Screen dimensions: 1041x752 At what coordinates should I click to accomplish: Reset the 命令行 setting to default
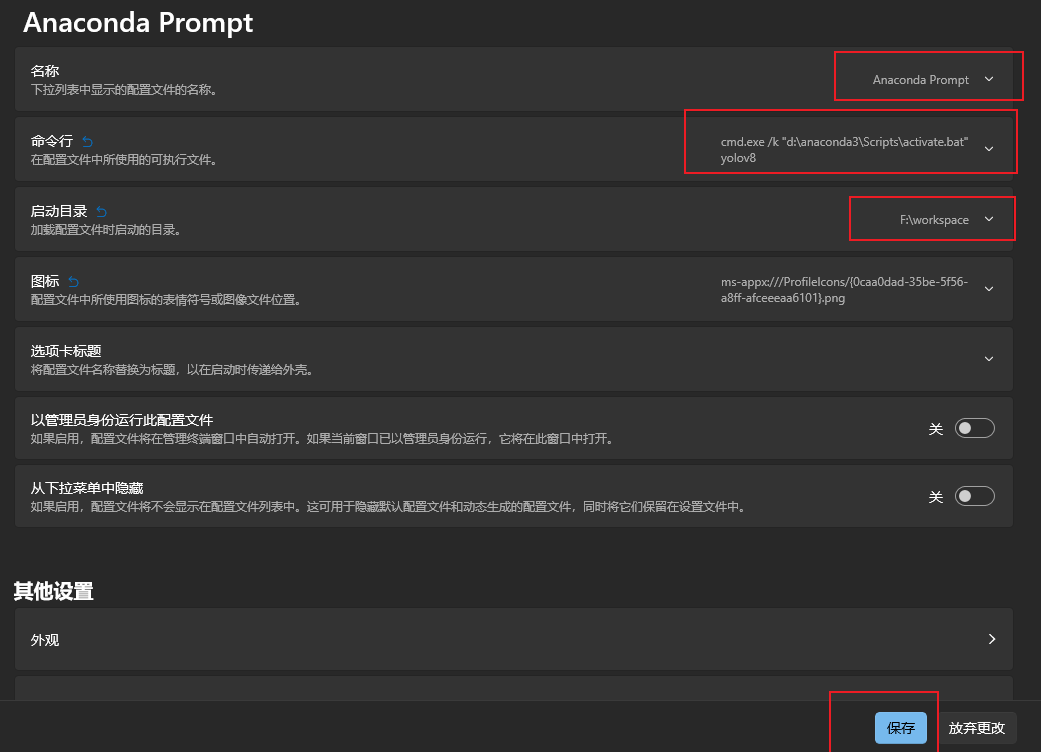click(87, 142)
